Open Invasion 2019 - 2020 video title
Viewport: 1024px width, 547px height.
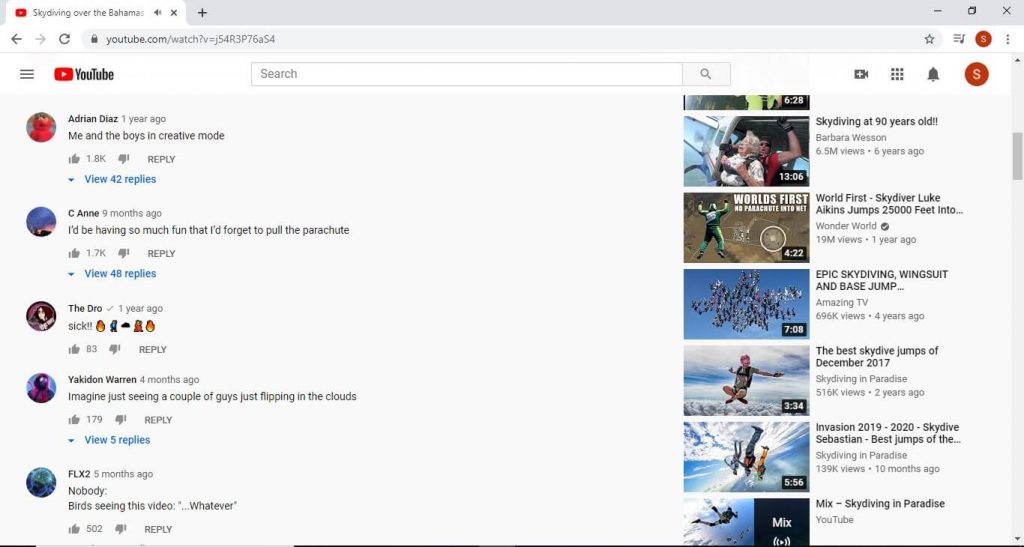pos(888,433)
